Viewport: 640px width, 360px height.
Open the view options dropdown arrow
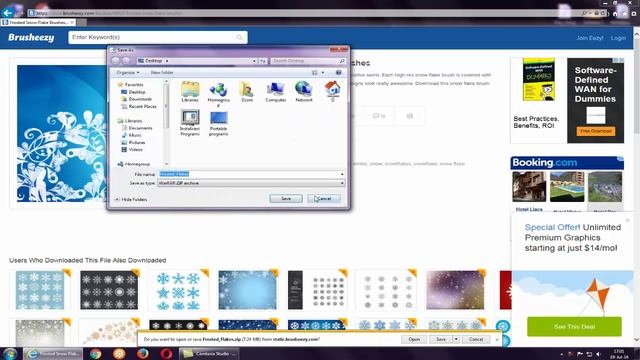(323, 73)
